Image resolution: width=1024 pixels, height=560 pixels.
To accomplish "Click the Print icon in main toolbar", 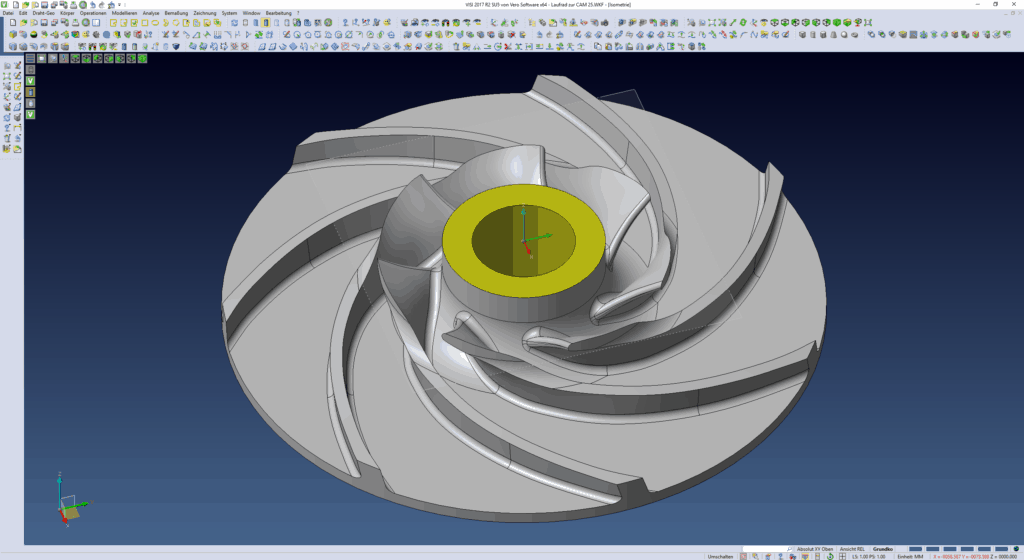I will pos(75,22).
